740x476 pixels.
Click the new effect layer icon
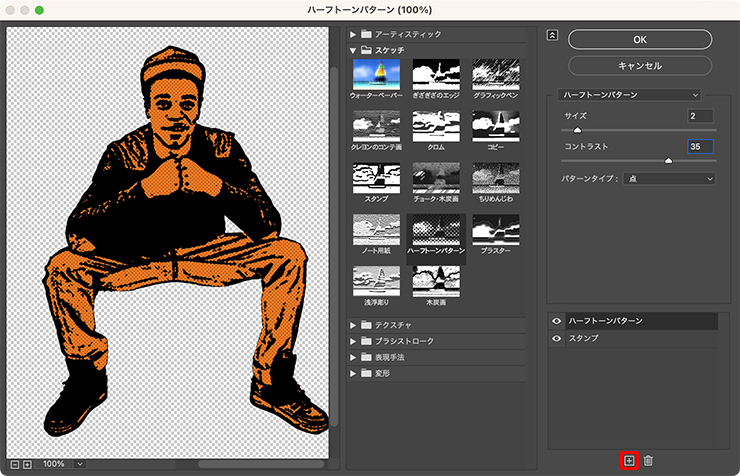pyautogui.click(x=629, y=460)
